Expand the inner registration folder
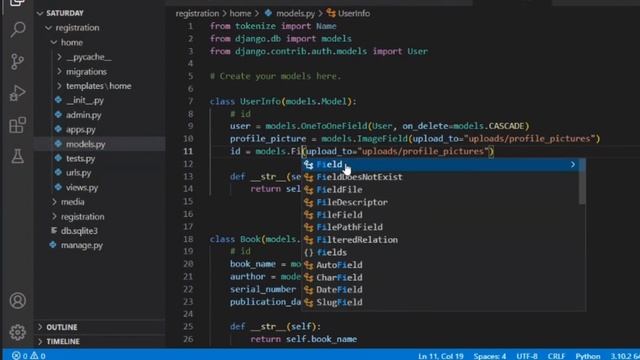640x360 pixels. 54,216
